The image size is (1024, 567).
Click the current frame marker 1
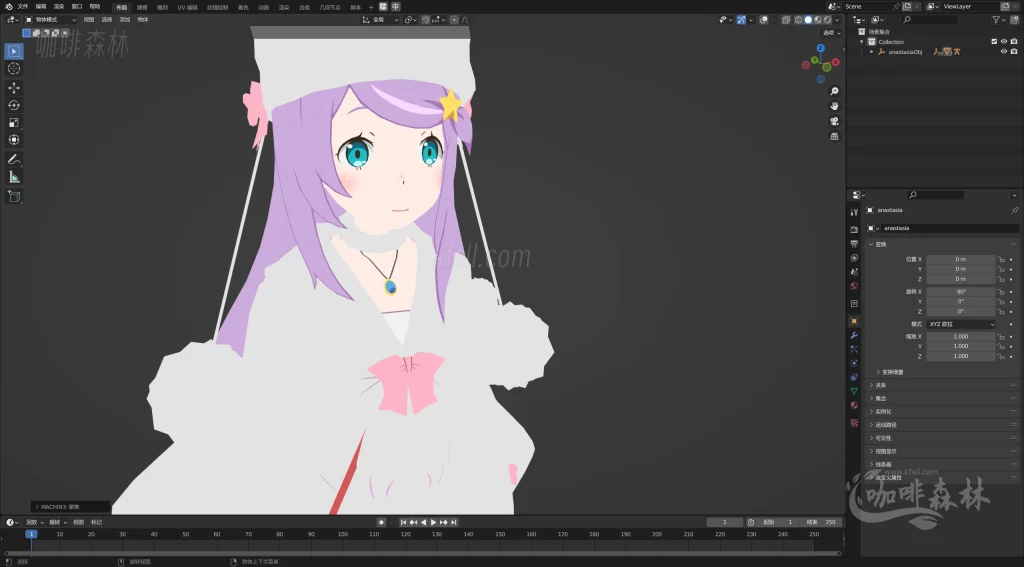[x=31, y=534]
